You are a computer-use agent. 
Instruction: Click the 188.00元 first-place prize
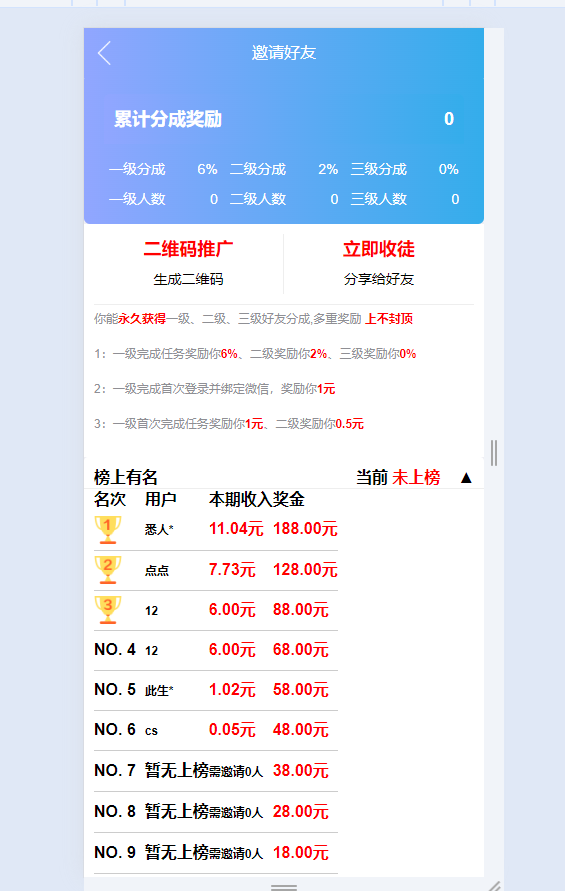coord(305,529)
